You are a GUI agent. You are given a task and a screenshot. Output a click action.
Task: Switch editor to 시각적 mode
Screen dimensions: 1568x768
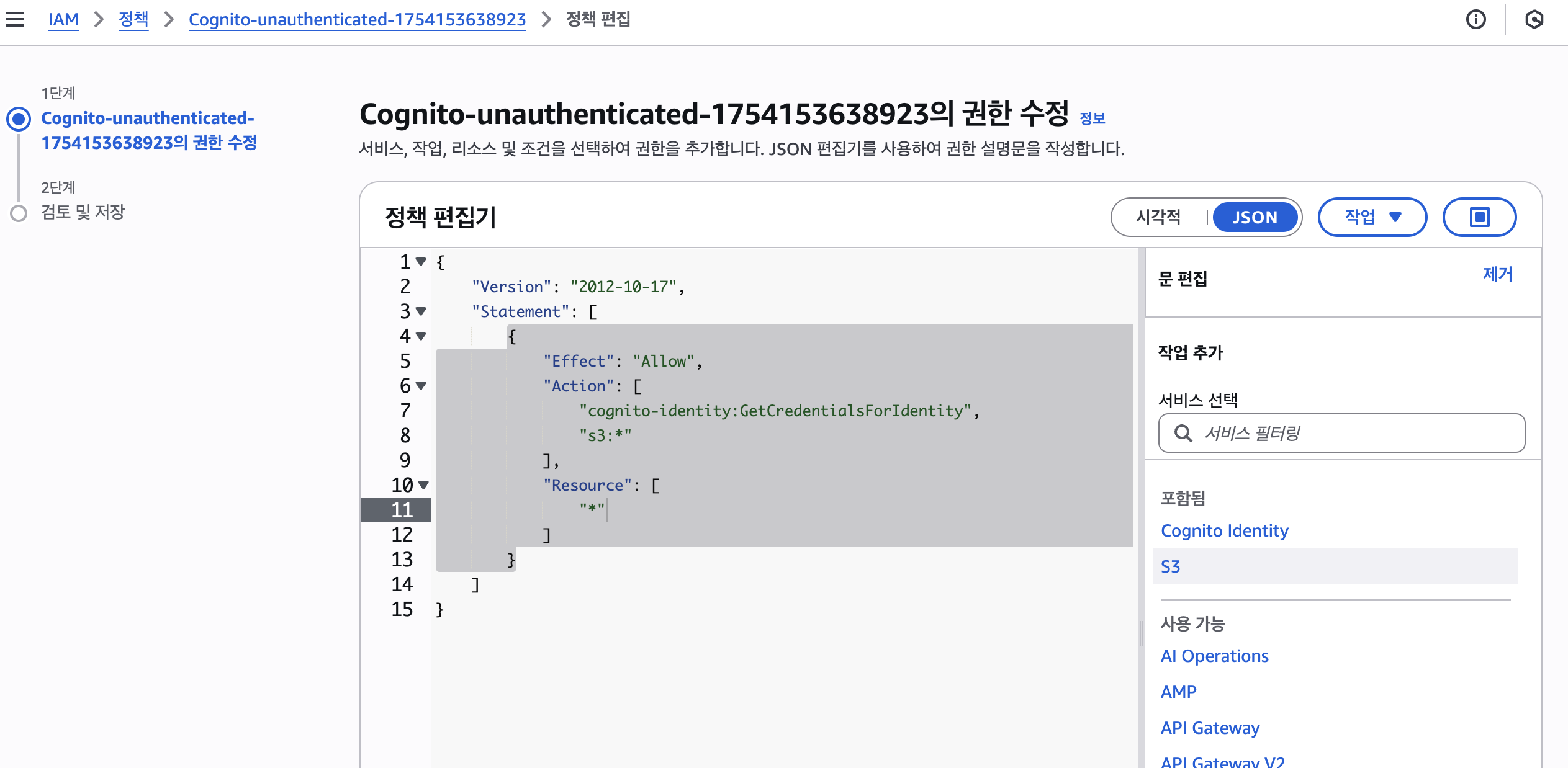(1158, 217)
